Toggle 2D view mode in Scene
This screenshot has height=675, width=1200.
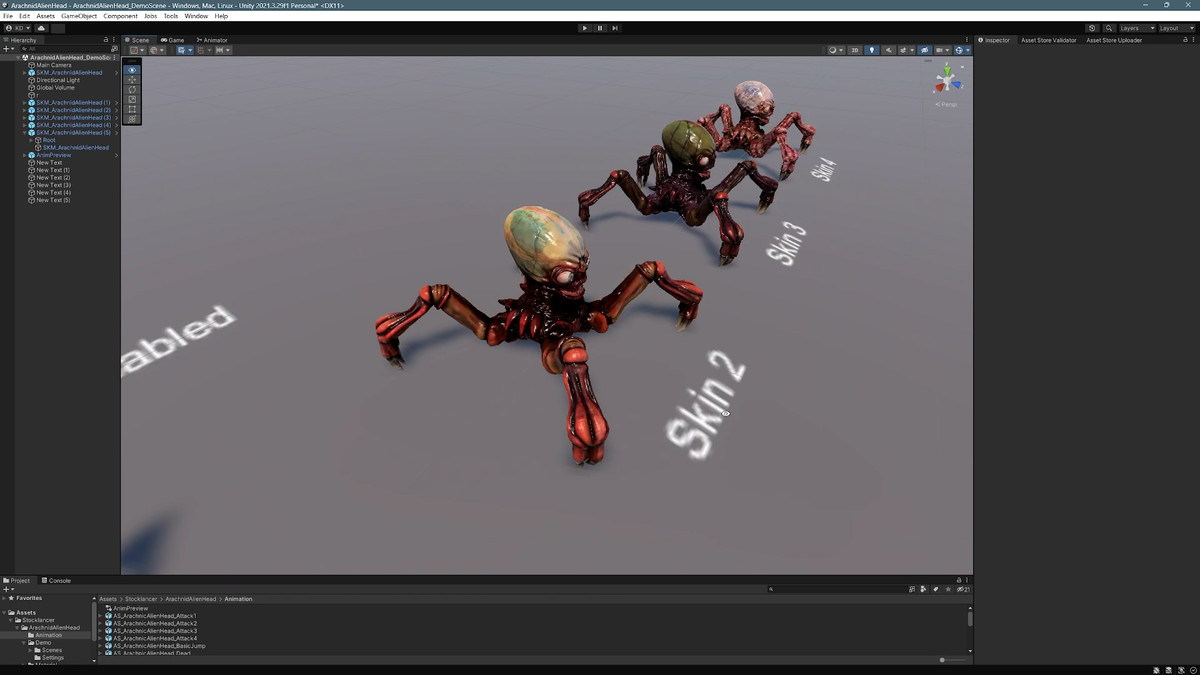point(855,50)
